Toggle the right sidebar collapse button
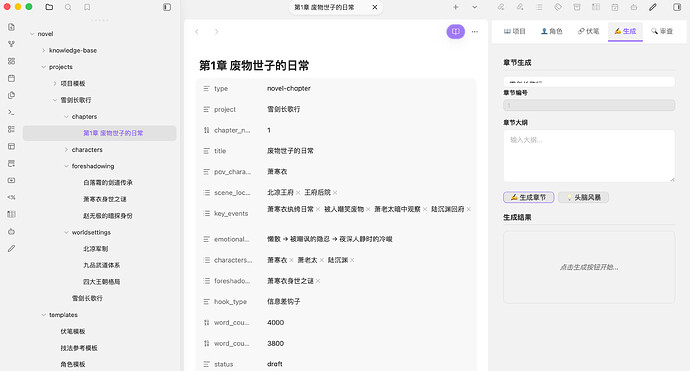The width and height of the screenshot is (690, 371). [677, 7]
